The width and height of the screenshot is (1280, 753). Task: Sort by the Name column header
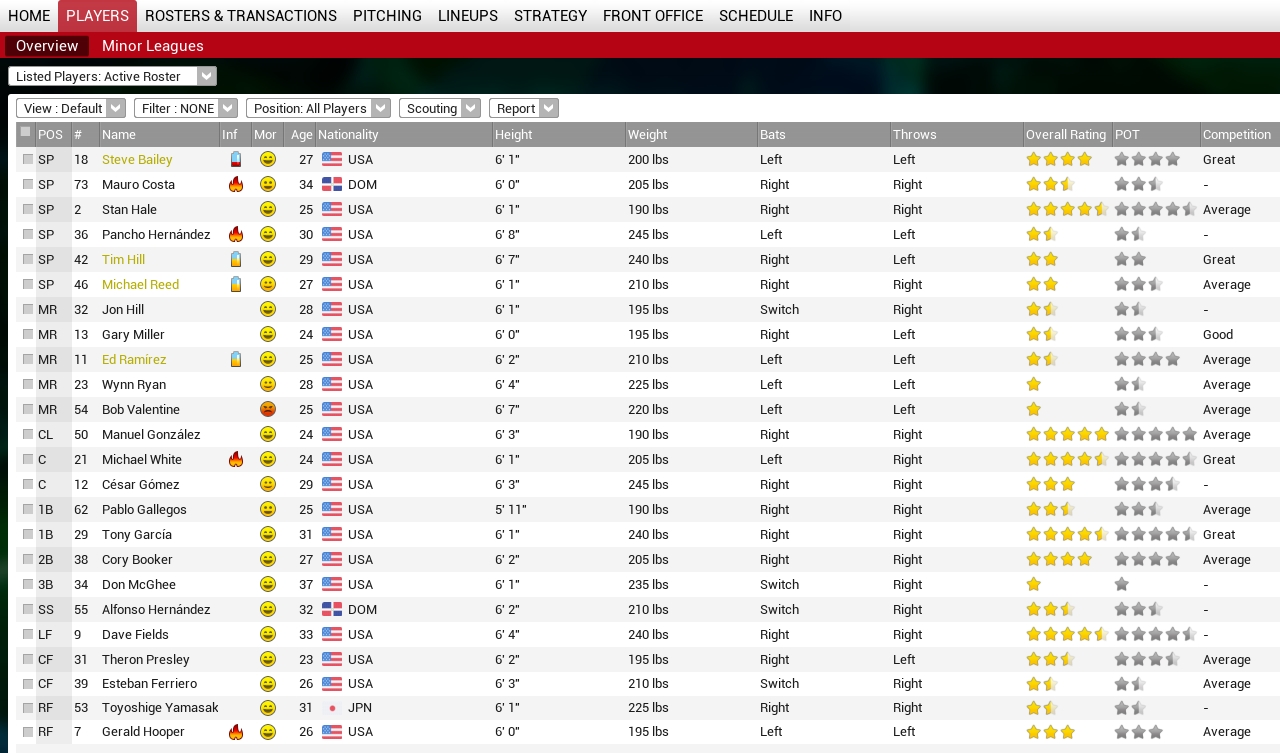point(159,134)
